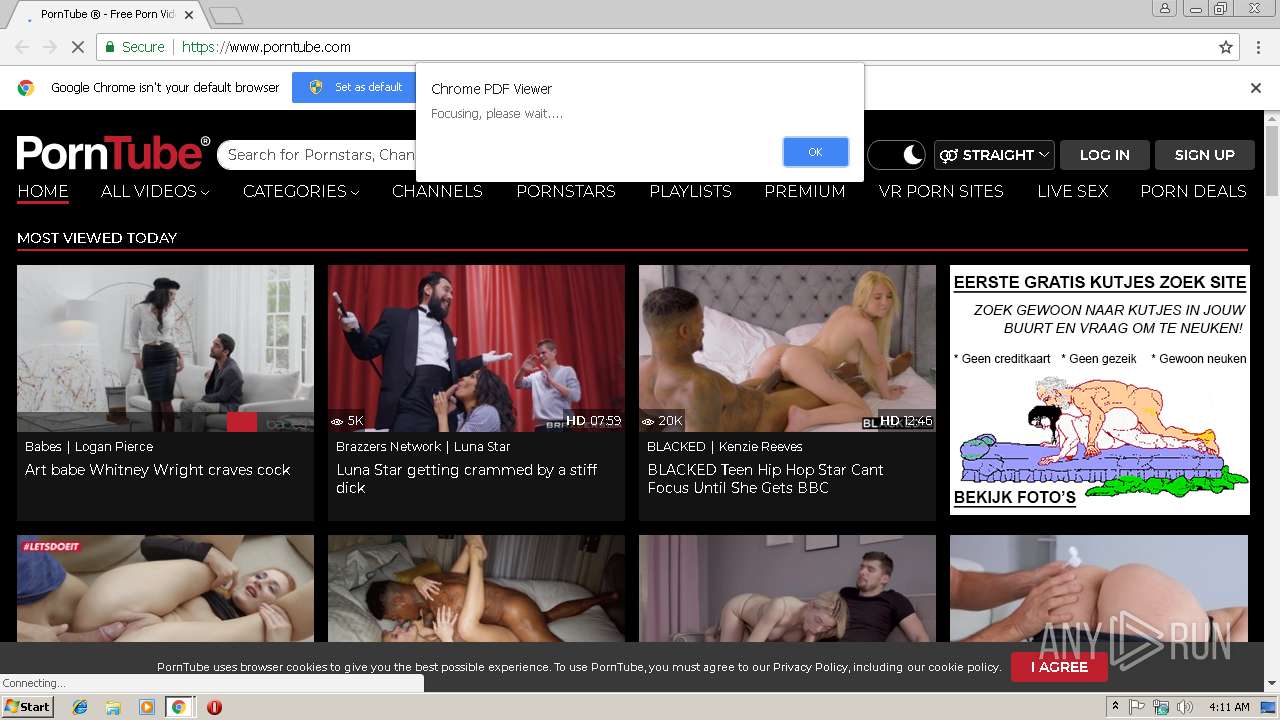This screenshot has height=720, width=1280.
Task: Click the Secure padlock site info
Action: [x=134, y=47]
